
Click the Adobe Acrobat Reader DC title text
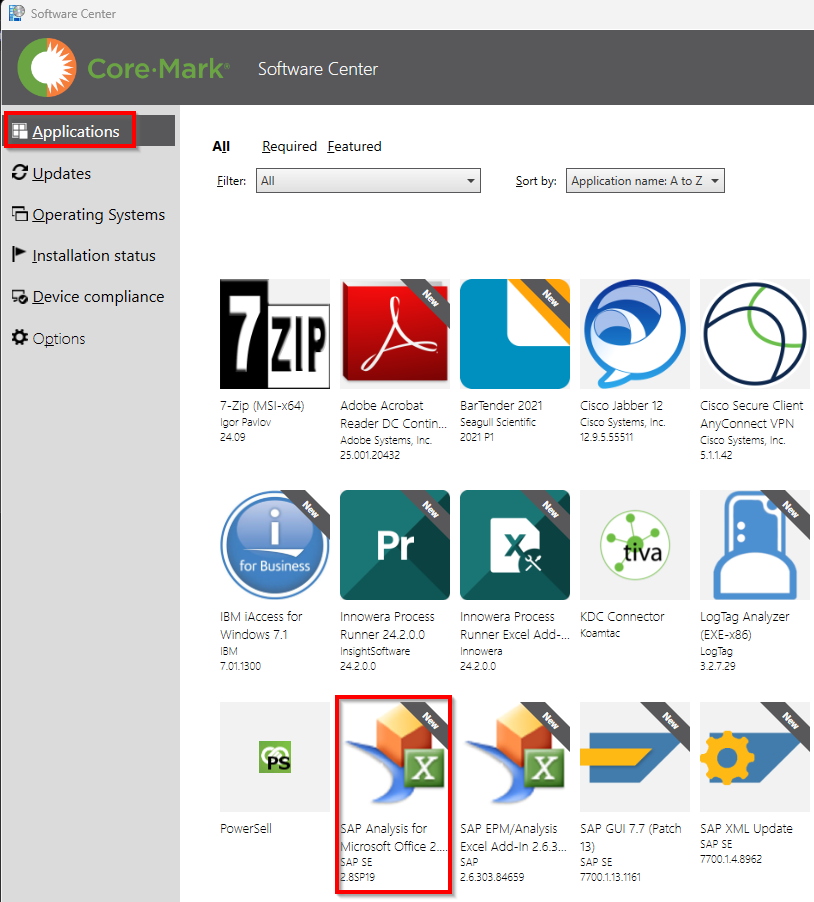[394, 414]
